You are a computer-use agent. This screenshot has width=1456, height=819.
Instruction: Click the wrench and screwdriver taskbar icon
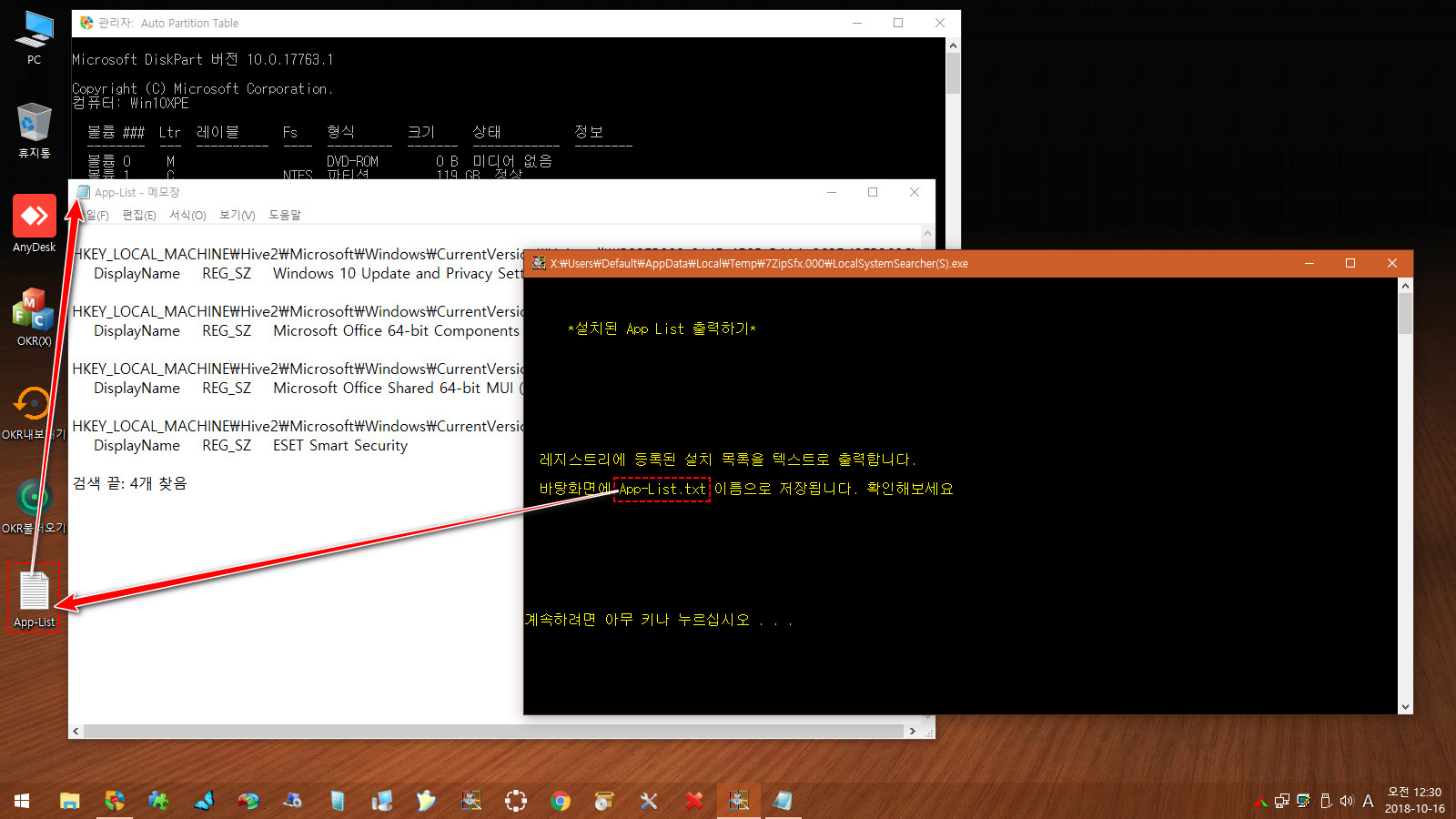click(649, 801)
